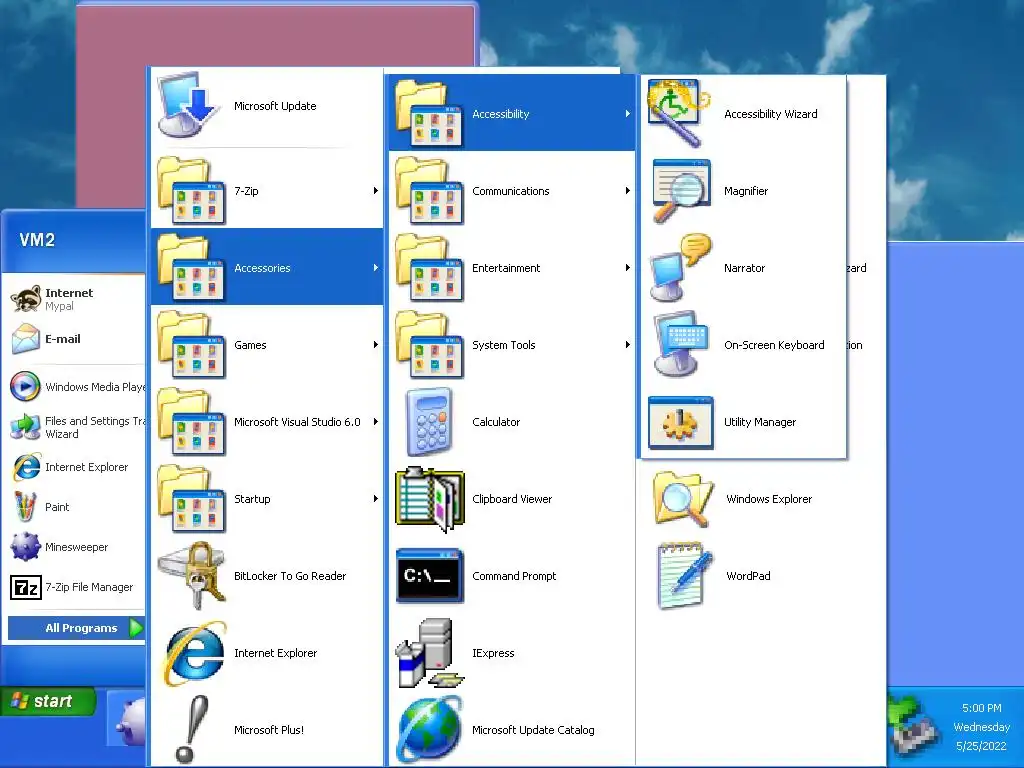
Task: Open E-mail envelope icon
Action: 25,339
